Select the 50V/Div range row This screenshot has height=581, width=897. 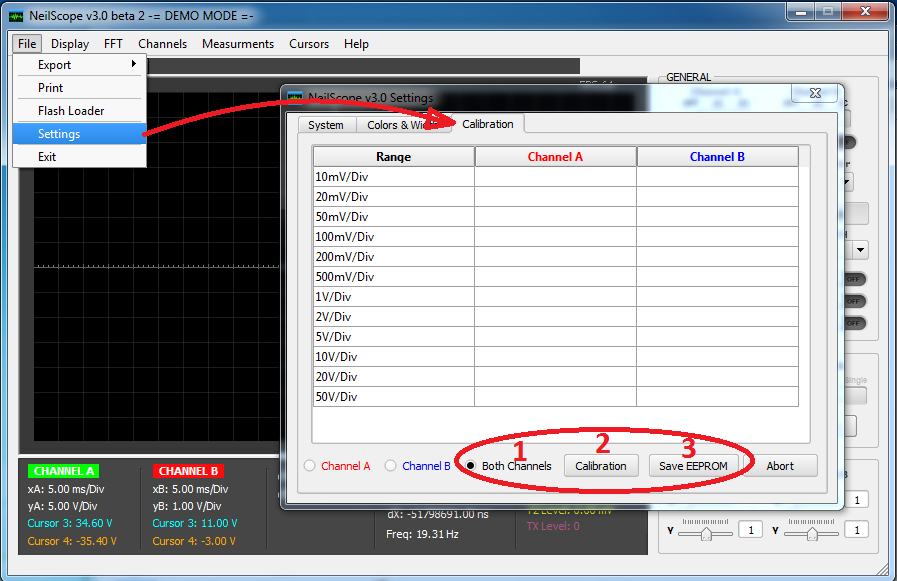click(555, 397)
